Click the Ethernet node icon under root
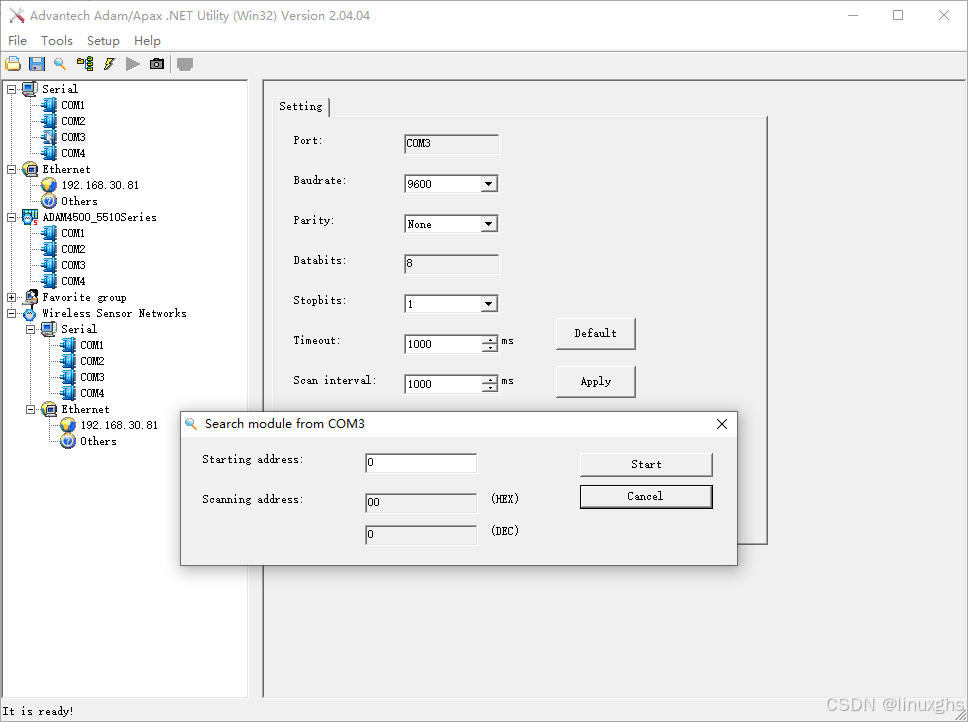The height and width of the screenshot is (722, 968). [x=30, y=169]
